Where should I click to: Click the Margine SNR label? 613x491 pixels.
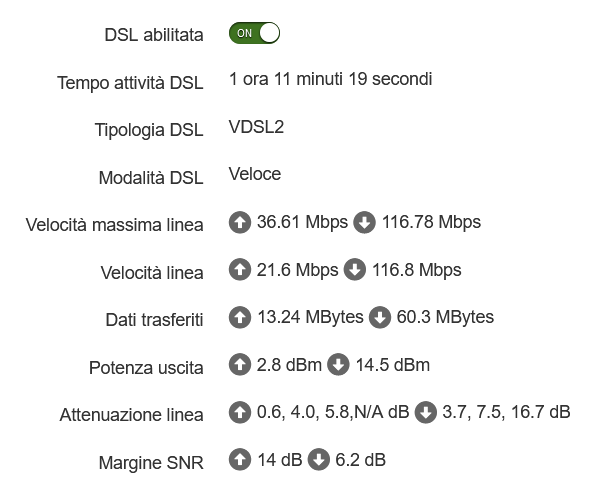(151, 463)
